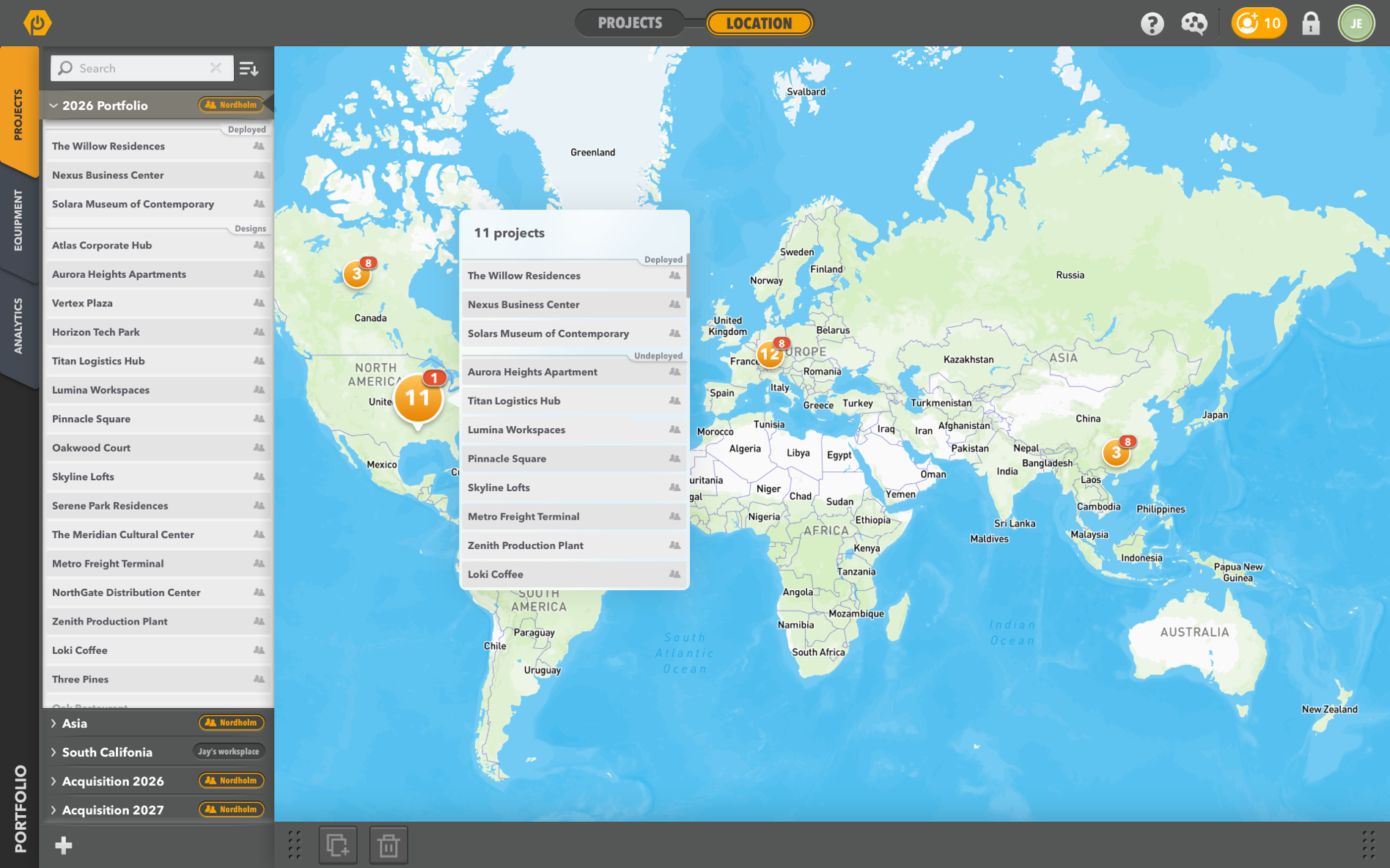Open the sort list icon

point(249,68)
